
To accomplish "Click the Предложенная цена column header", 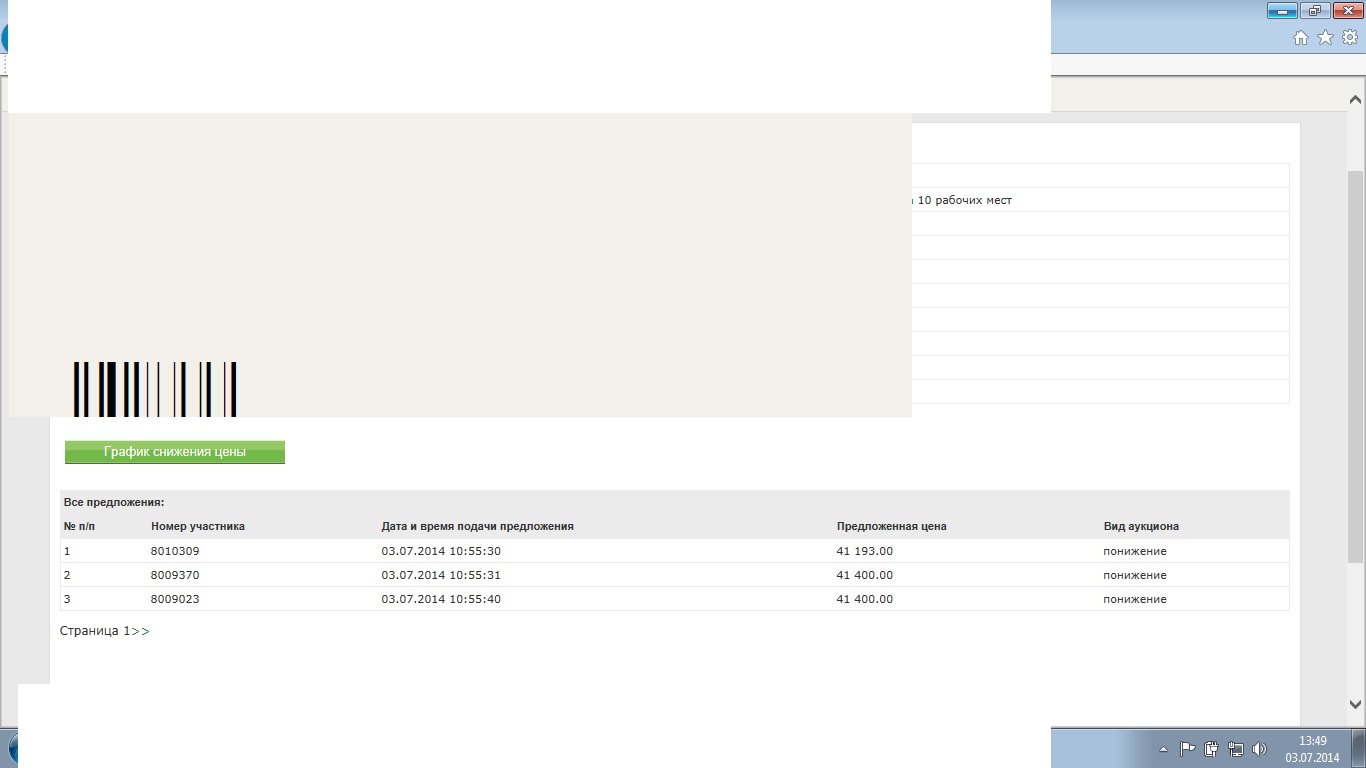I will [891, 526].
